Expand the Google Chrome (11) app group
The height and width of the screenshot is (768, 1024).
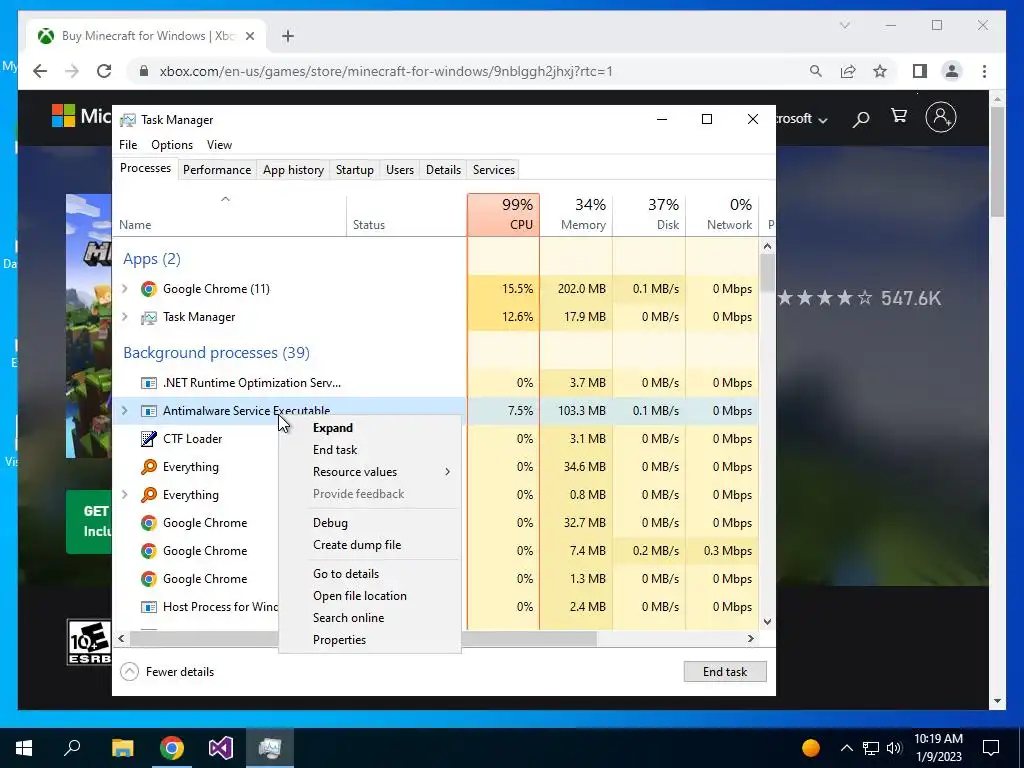[125, 289]
